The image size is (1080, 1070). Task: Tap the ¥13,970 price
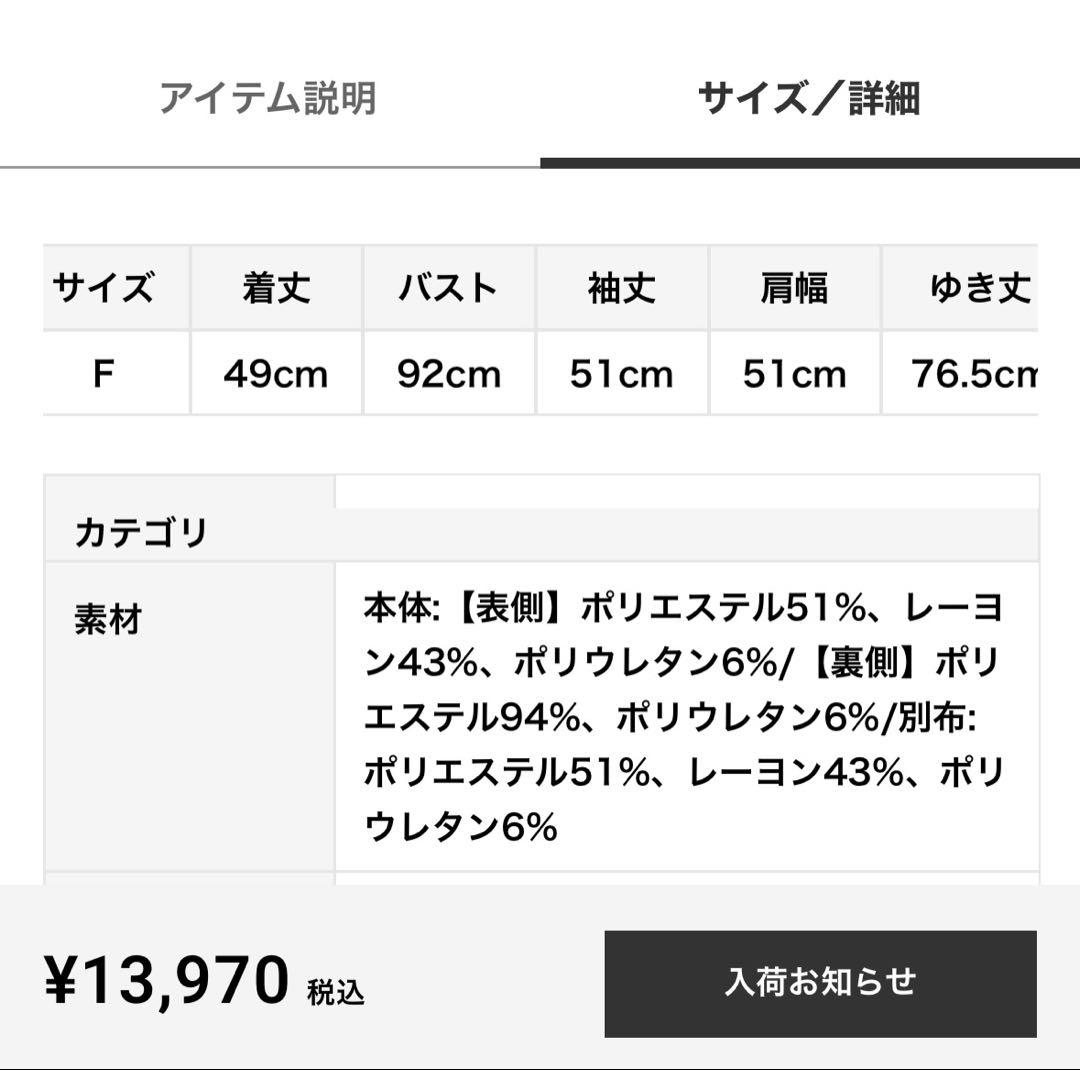168,980
